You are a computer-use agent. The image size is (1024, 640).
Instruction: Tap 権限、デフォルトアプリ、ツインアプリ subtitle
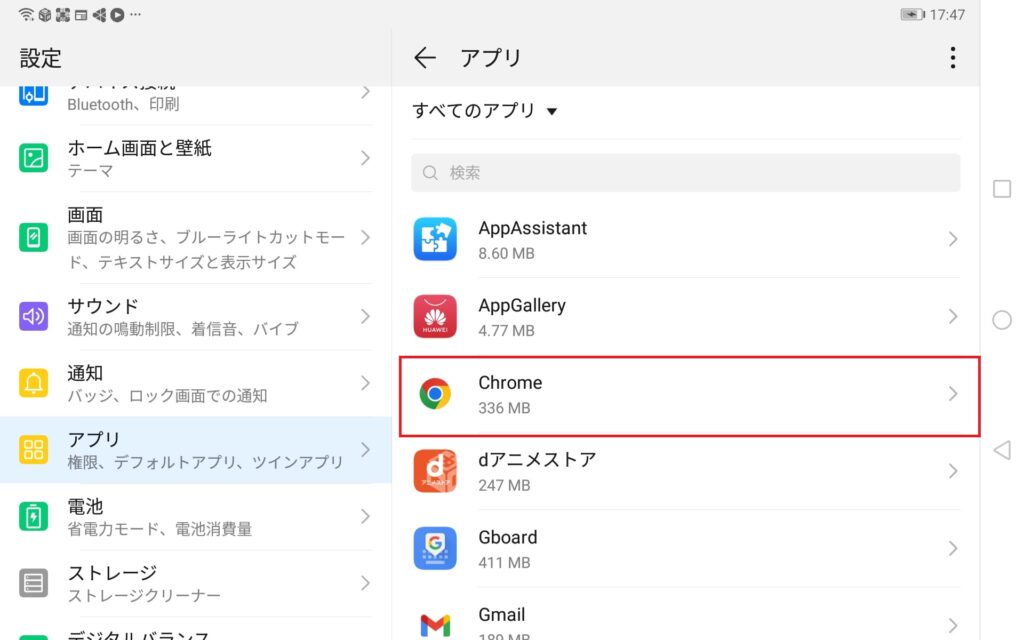coord(205,462)
